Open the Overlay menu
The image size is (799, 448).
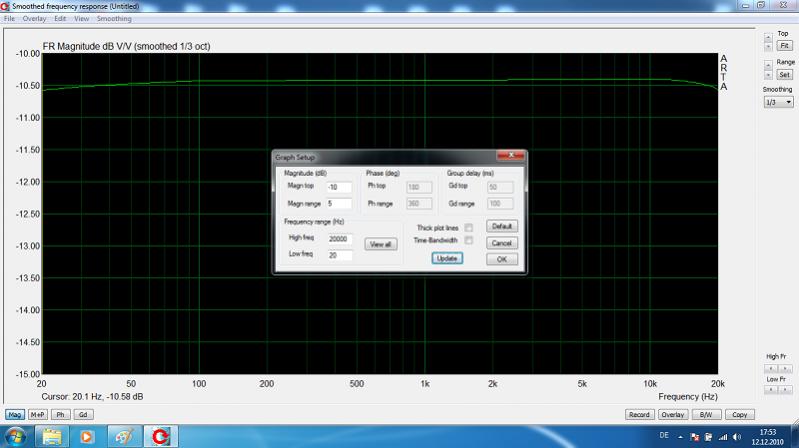pyautogui.click(x=35, y=19)
